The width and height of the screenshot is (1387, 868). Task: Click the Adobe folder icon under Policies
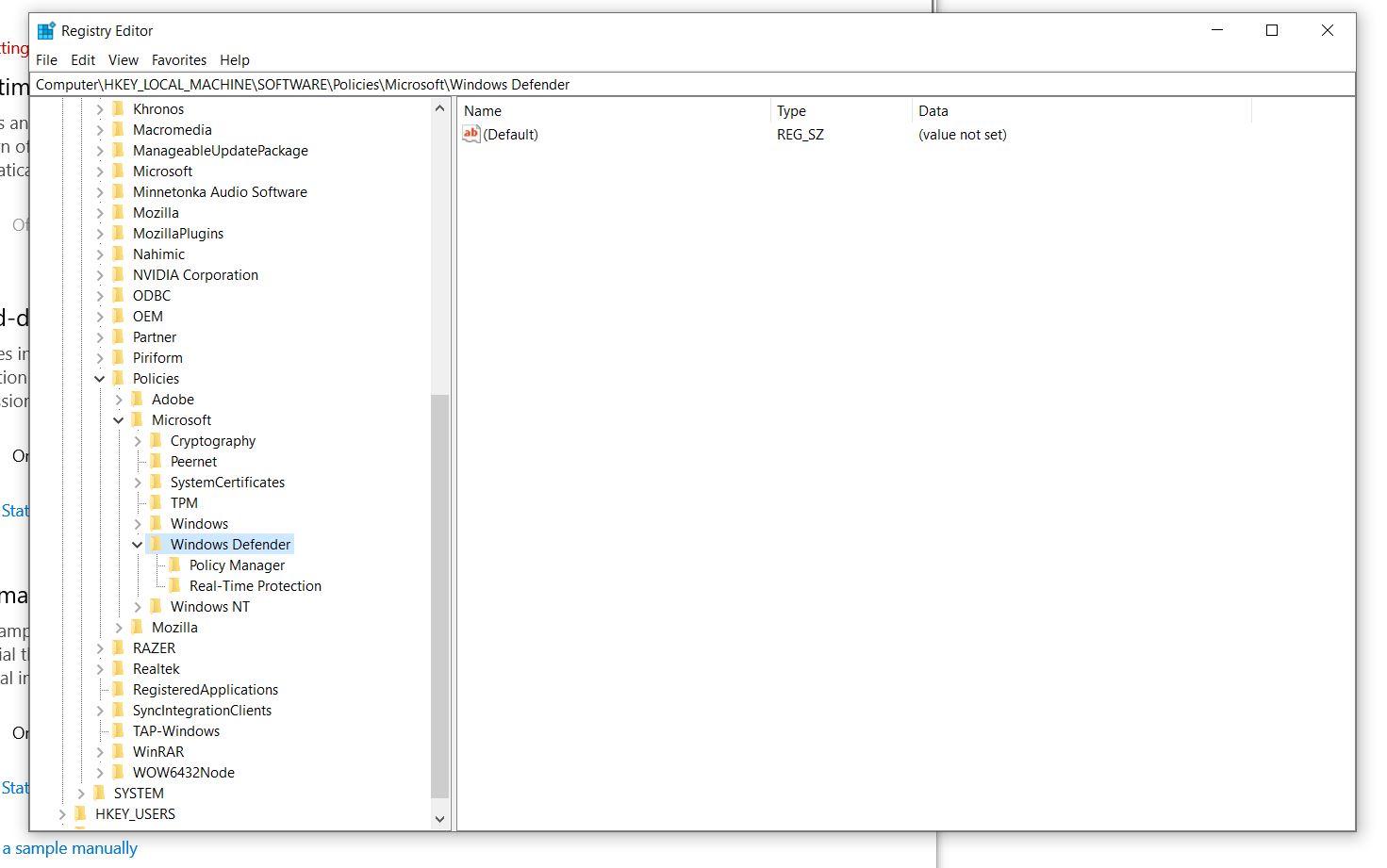point(137,399)
